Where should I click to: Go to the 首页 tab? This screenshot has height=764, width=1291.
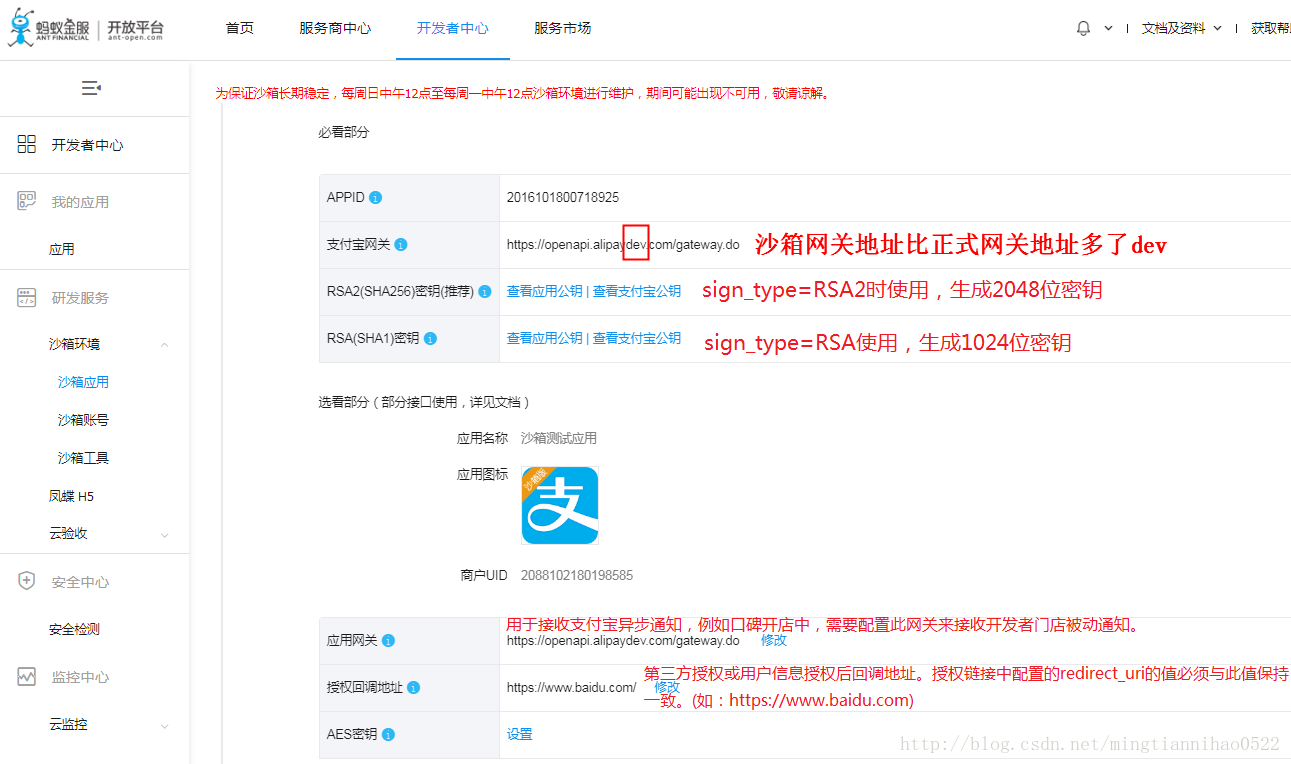click(240, 28)
